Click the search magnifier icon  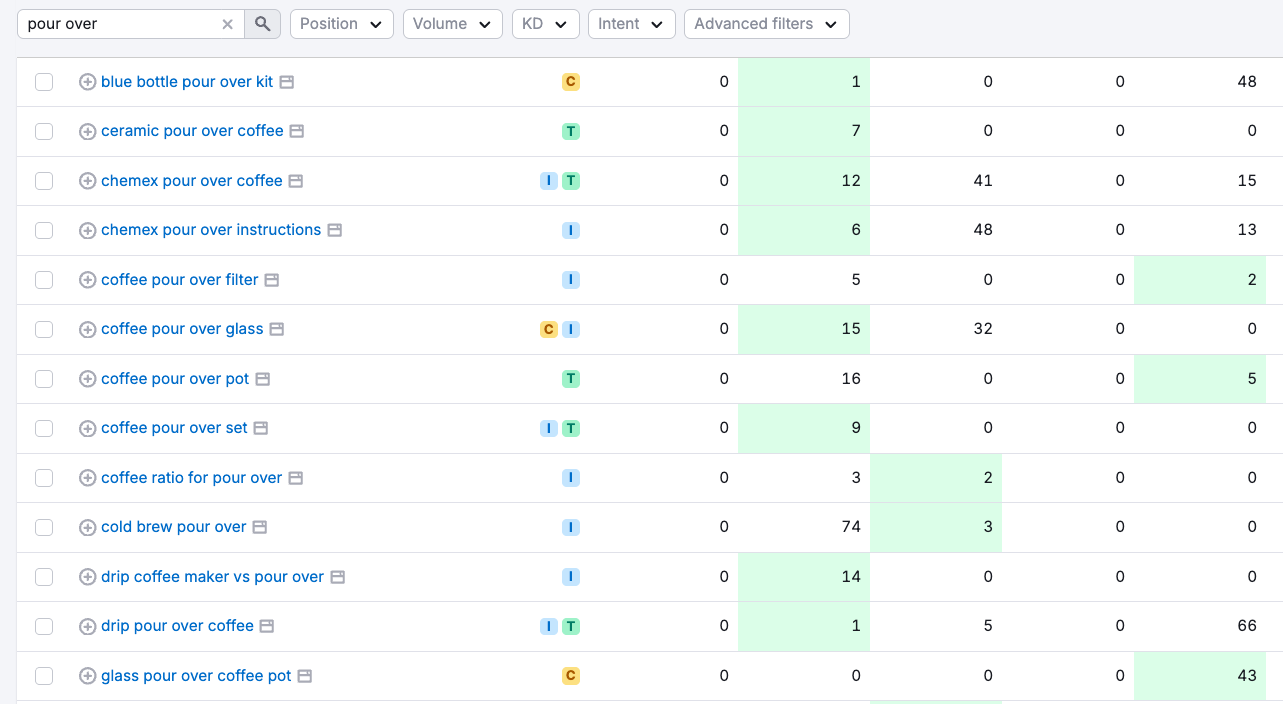tap(261, 23)
